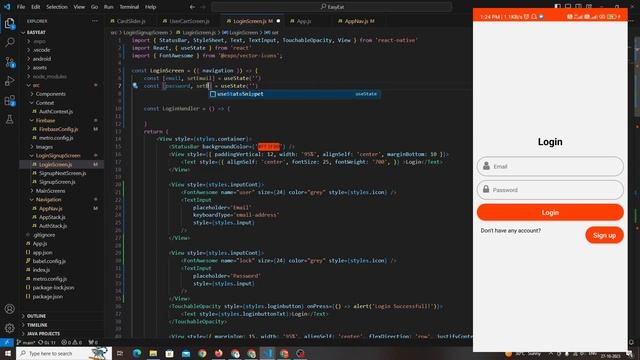The width and height of the screenshot is (640, 360).
Task: Switch to the CardSlider.js tab
Action: [x=131, y=21]
